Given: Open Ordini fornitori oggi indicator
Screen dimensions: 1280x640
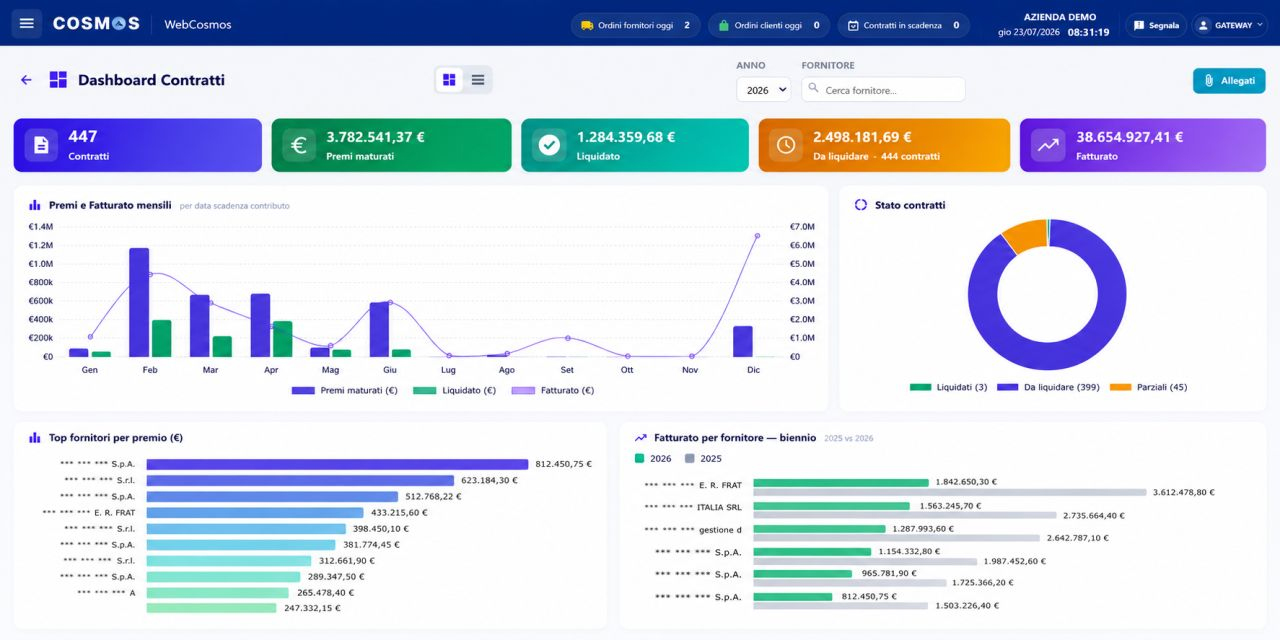Looking at the screenshot, I should coord(636,25).
